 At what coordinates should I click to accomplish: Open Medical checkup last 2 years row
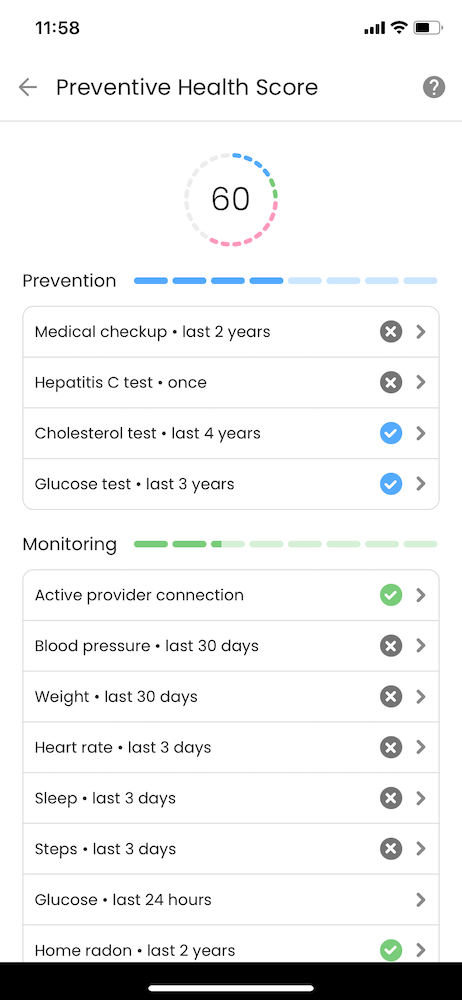pyautogui.click(x=231, y=332)
